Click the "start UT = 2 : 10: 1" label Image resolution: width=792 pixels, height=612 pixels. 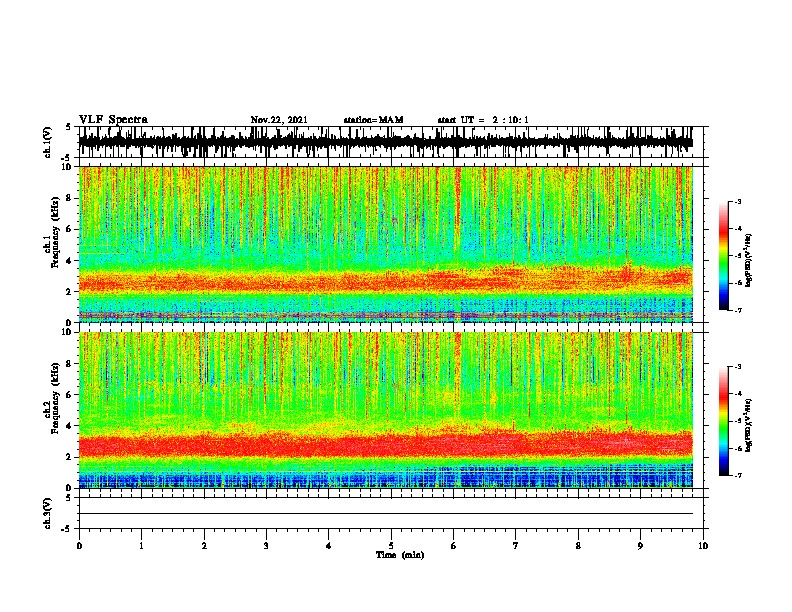coord(483,120)
